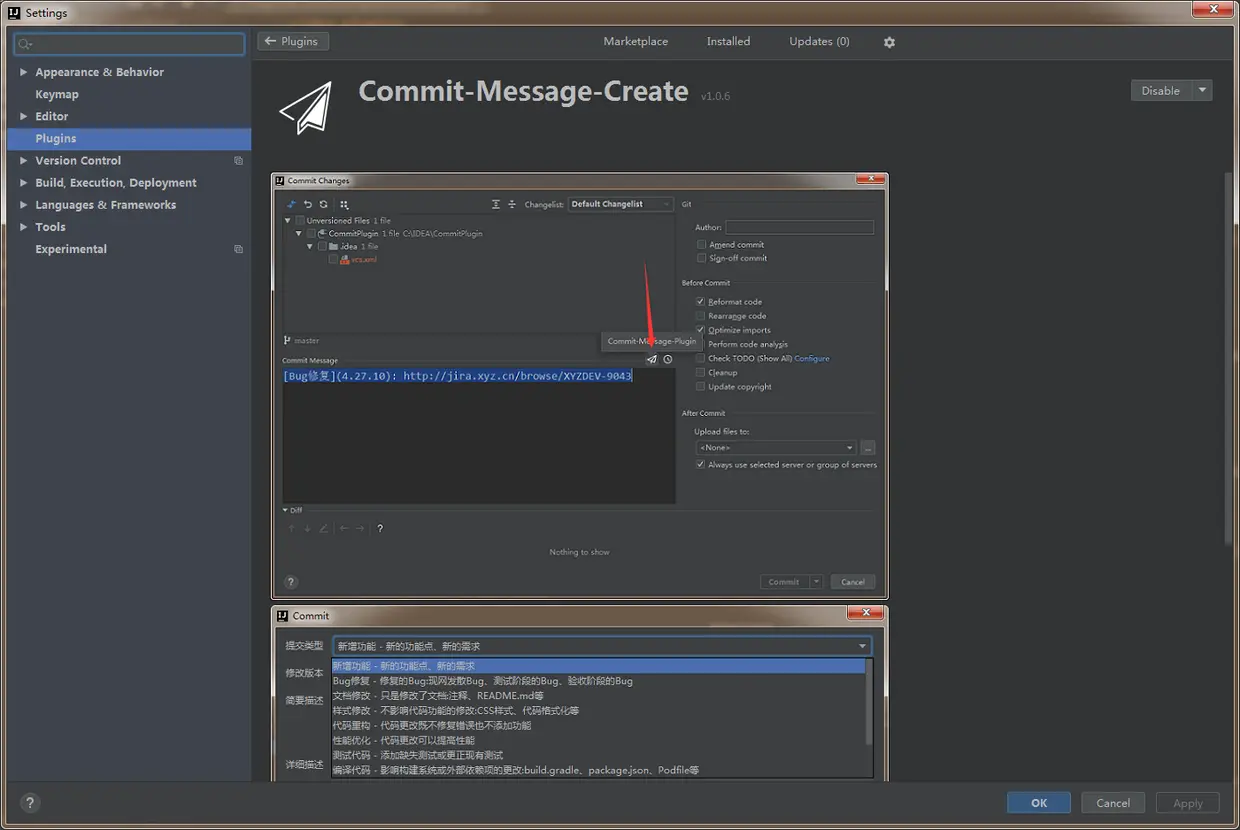Choose 代码重构 option in commit type list
Viewport: 1240px width, 830px height.
click(x=598, y=725)
